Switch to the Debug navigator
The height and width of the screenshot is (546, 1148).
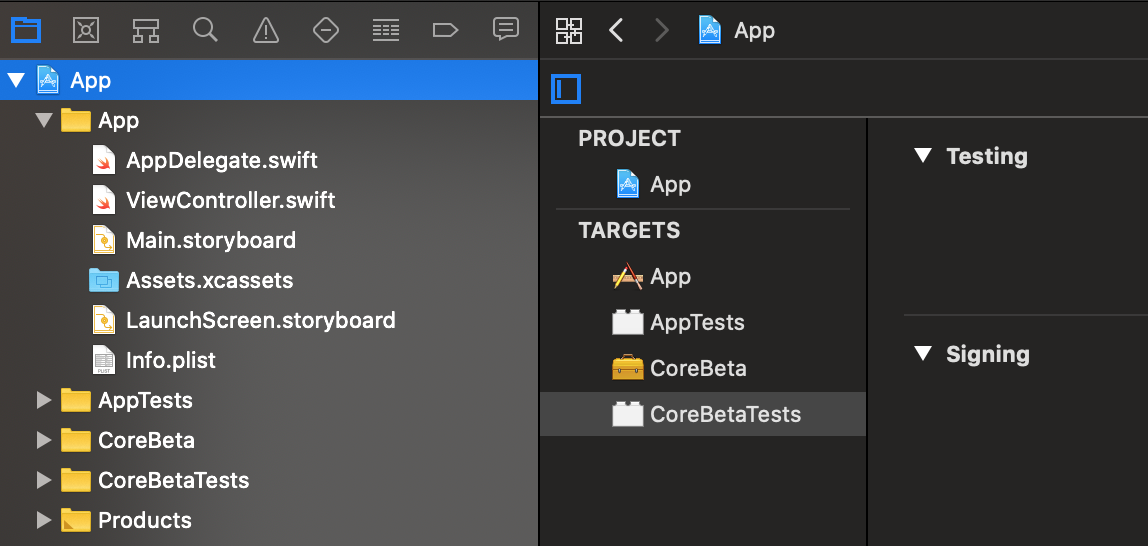[x=386, y=30]
